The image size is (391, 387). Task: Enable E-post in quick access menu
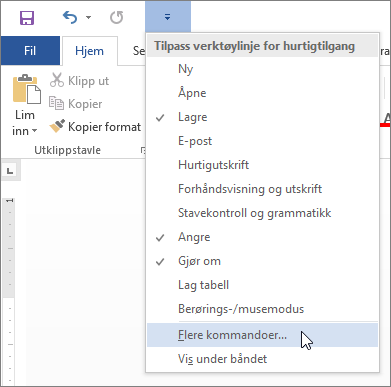pyautogui.click(x=262, y=141)
